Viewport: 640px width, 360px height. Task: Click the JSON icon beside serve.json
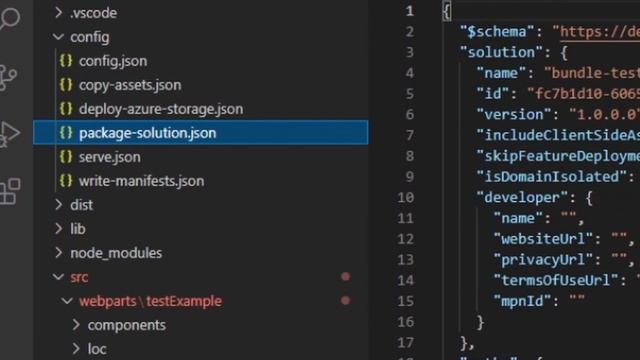66,157
